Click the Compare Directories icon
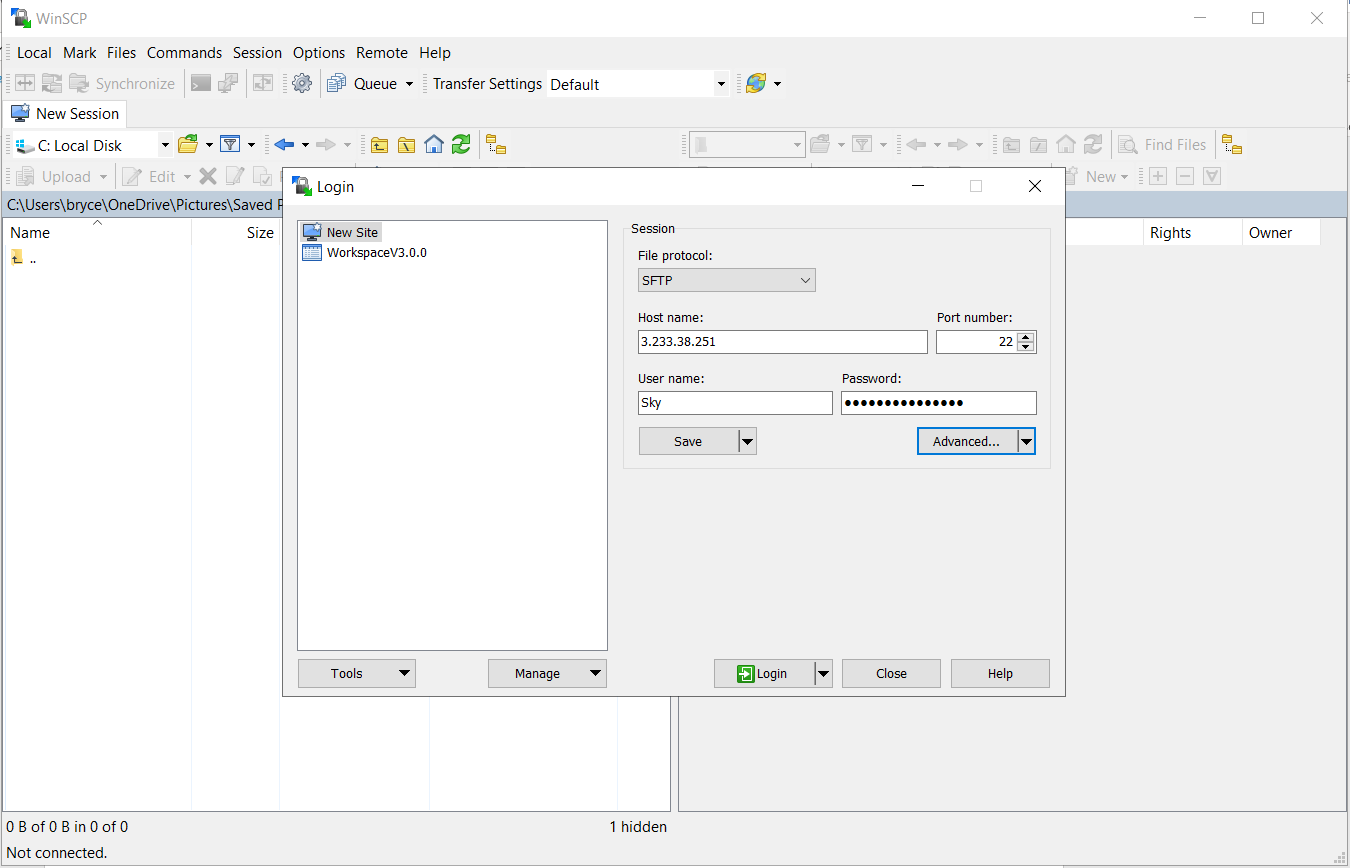1350x868 pixels. [x=25, y=84]
